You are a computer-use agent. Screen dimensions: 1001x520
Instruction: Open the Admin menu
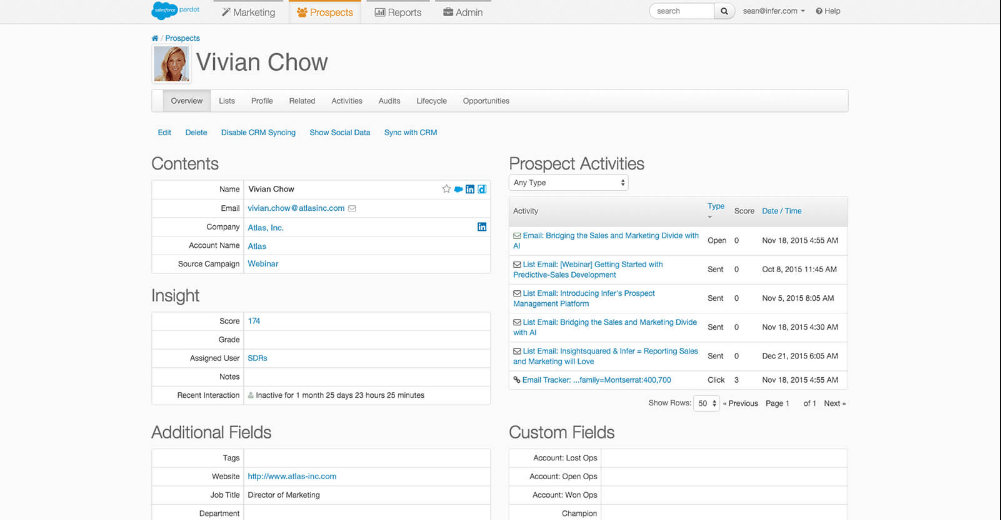463,12
